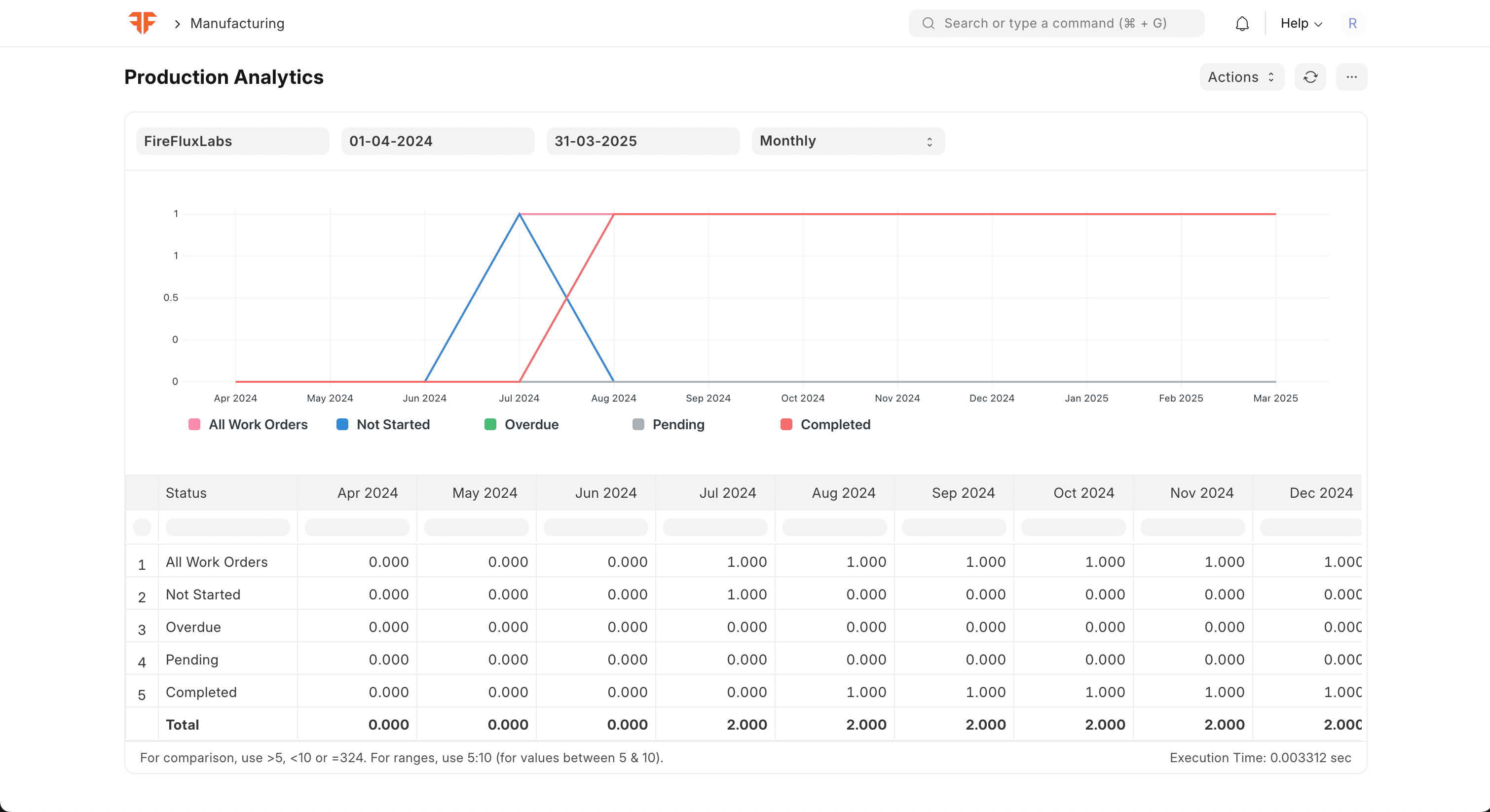Click Completed Jul 2024 value 0.000
The height and width of the screenshot is (812, 1490).
747,692
